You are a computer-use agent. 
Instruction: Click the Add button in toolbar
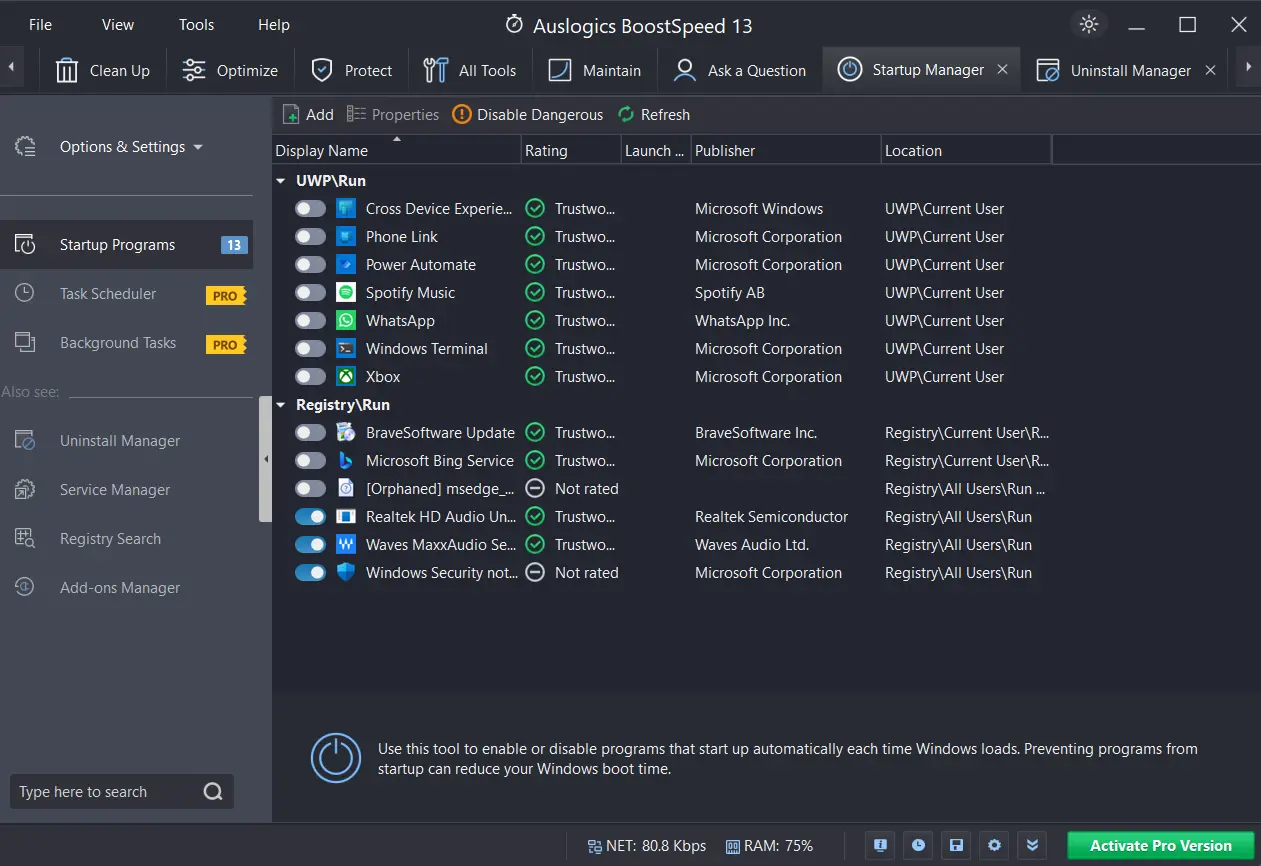[308, 115]
